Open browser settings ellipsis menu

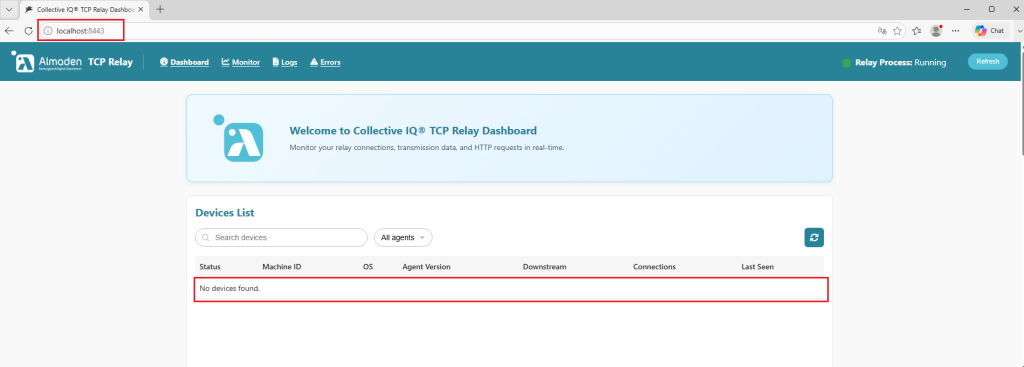955,31
